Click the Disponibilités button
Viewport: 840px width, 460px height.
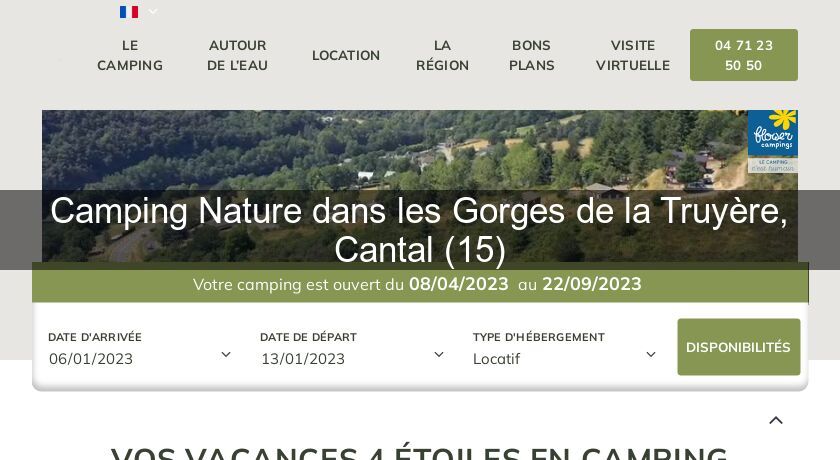point(738,347)
